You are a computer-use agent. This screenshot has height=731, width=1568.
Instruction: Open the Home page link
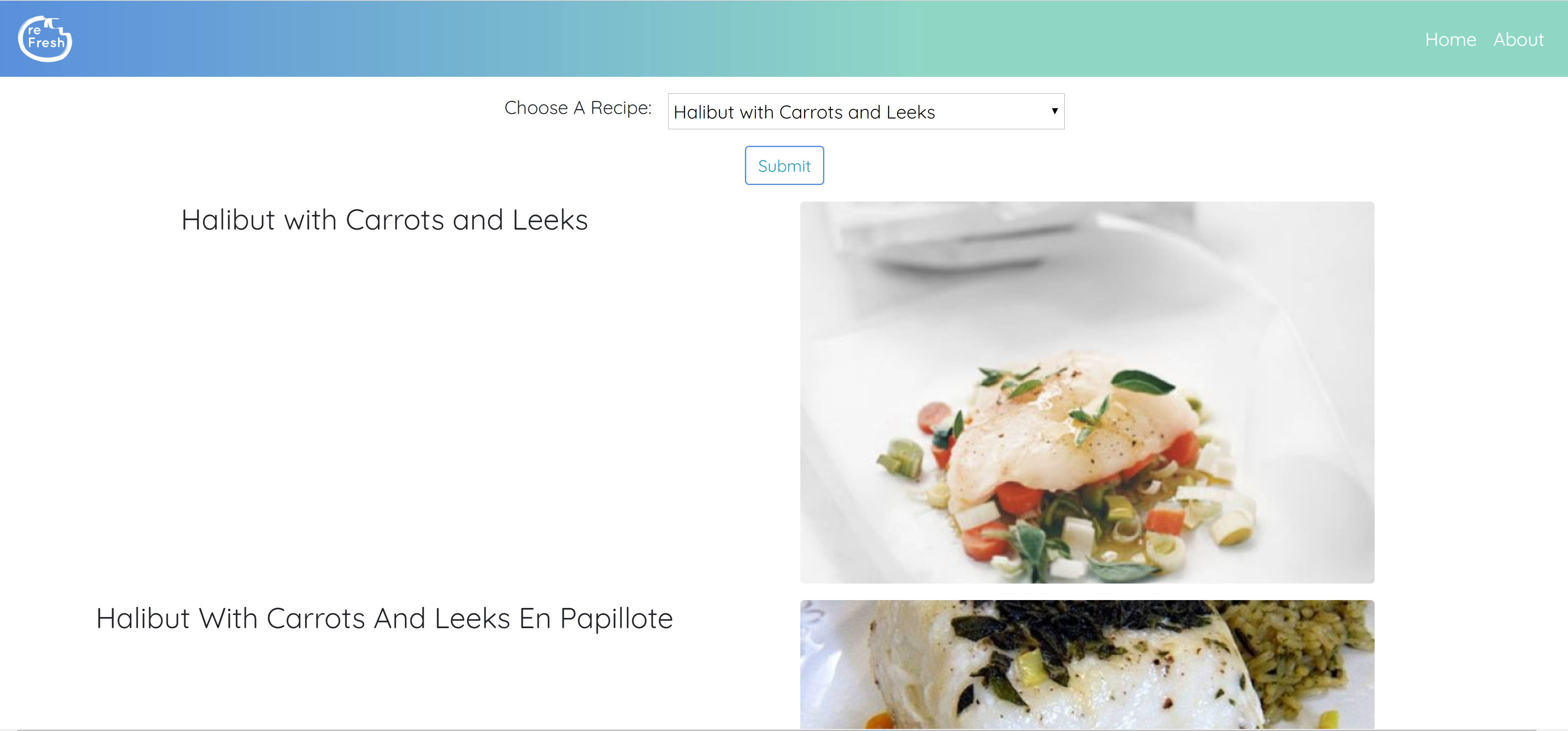pyautogui.click(x=1451, y=40)
